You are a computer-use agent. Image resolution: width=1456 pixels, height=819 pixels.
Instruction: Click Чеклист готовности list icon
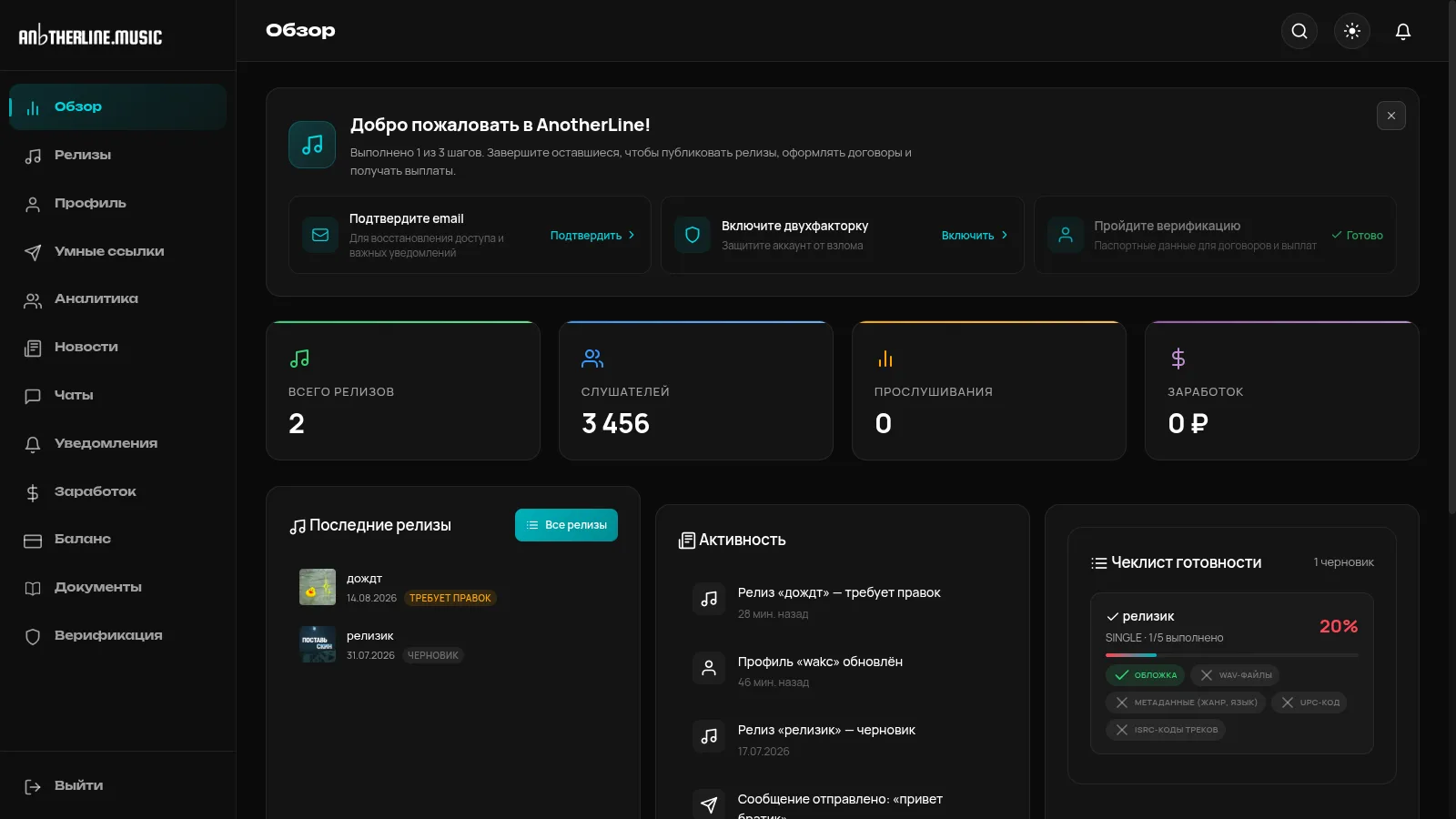coord(1099,563)
